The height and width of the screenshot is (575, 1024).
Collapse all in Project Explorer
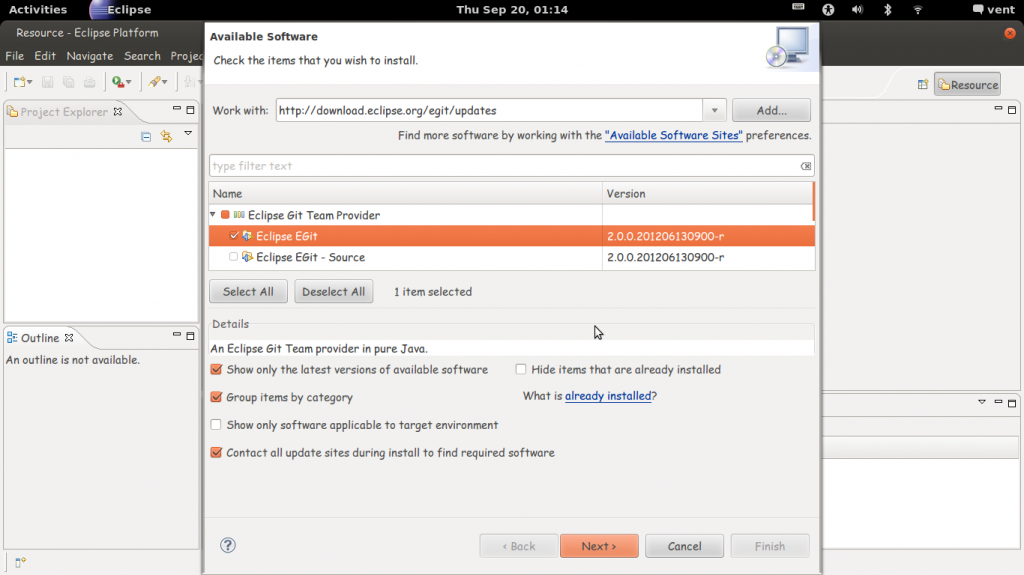click(x=146, y=137)
